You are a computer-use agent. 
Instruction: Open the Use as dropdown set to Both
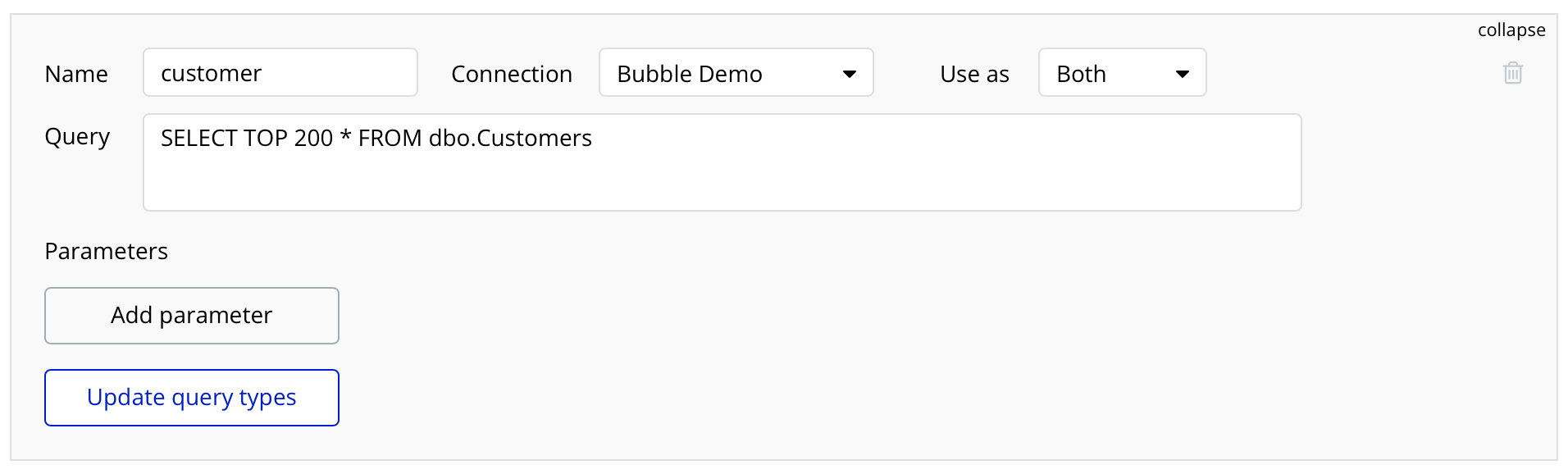click(1121, 73)
